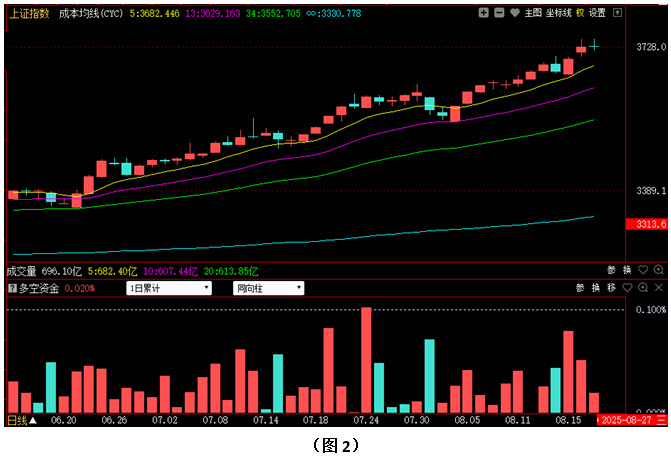This screenshot has width=671, height=467.
Task: Click the up-arrow box icon at top right
Action: (x=617, y=13)
